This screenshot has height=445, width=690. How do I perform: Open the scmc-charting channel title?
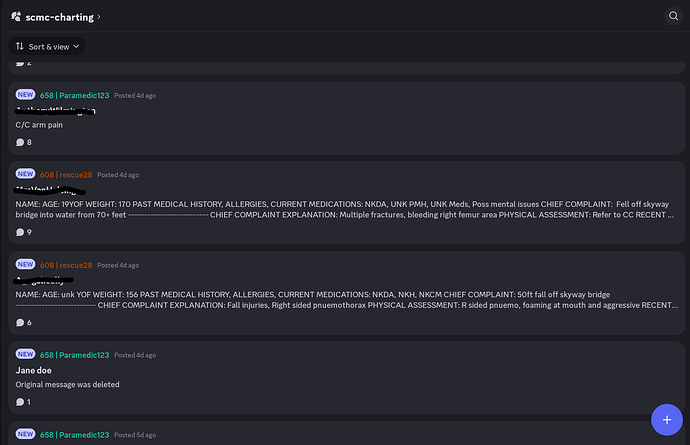click(x=59, y=17)
